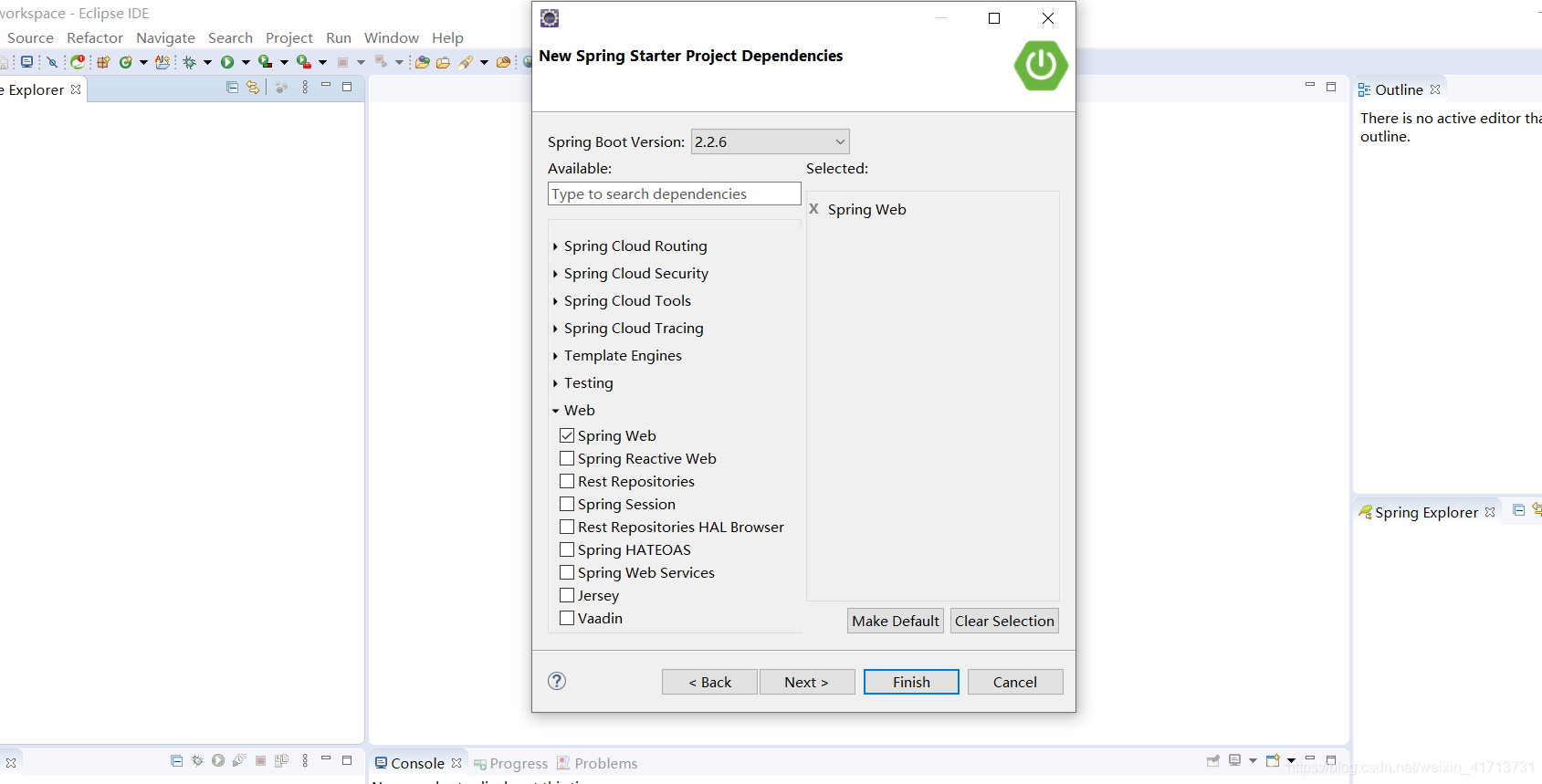
Task: Click the Pin Console icon in the Console toolbar
Action: (x=1213, y=760)
